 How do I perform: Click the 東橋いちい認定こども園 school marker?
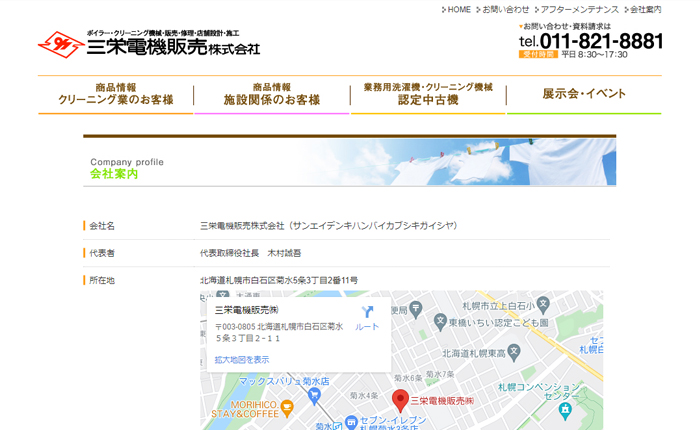[440, 322]
